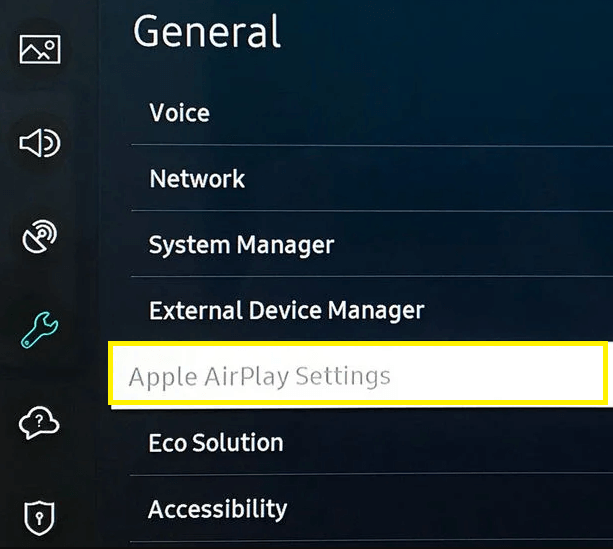
Task: Select the Network menu item
Action: [197, 179]
